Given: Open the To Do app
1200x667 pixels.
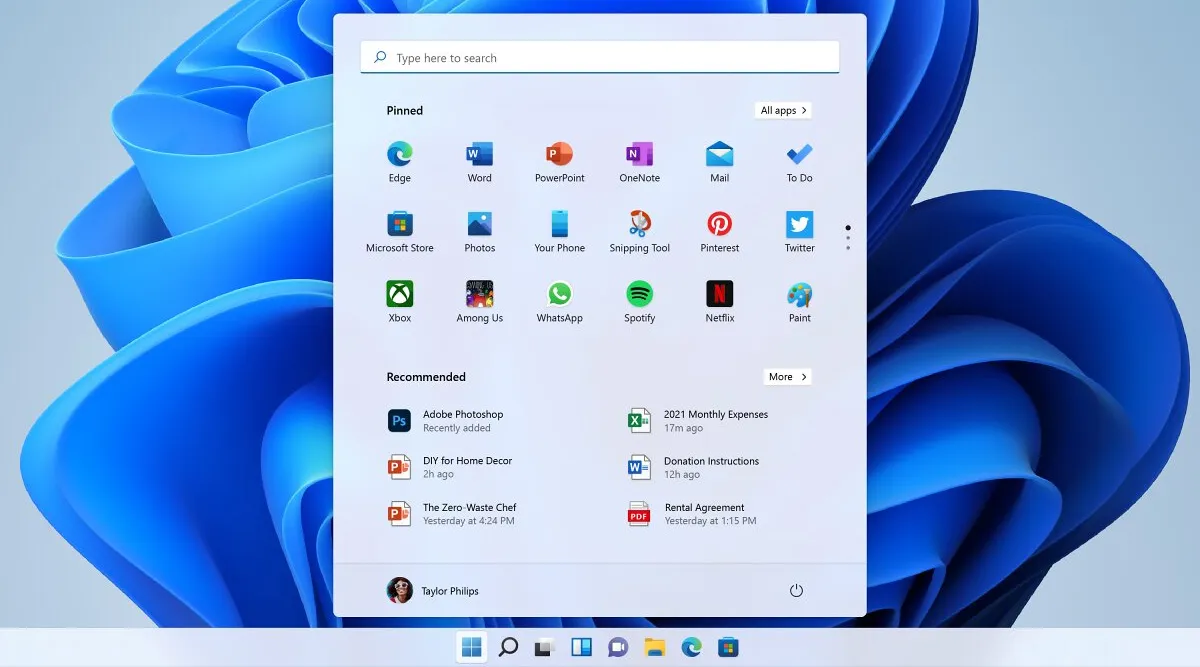Looking at the screenshot, I should [x=800, y=162].
